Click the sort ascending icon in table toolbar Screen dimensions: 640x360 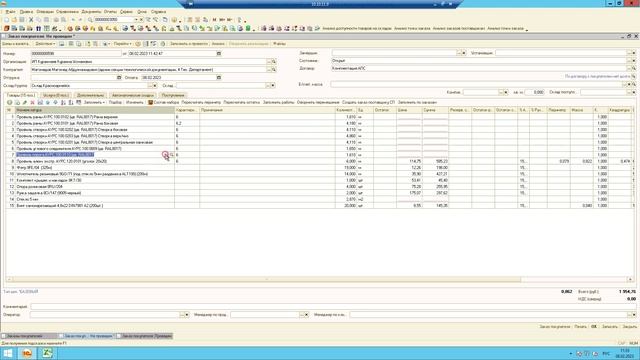tap(63, 102)
